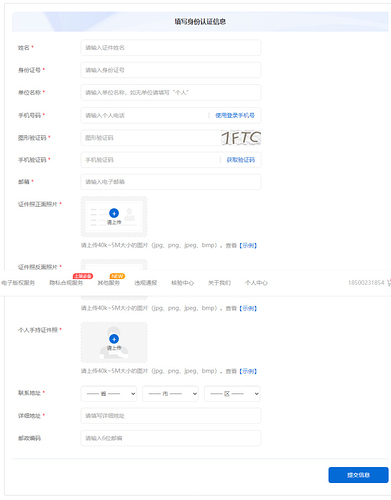Screen dimensions: 391x500
Task: Open the 市 city dropdown
Action: coord(170,394)
